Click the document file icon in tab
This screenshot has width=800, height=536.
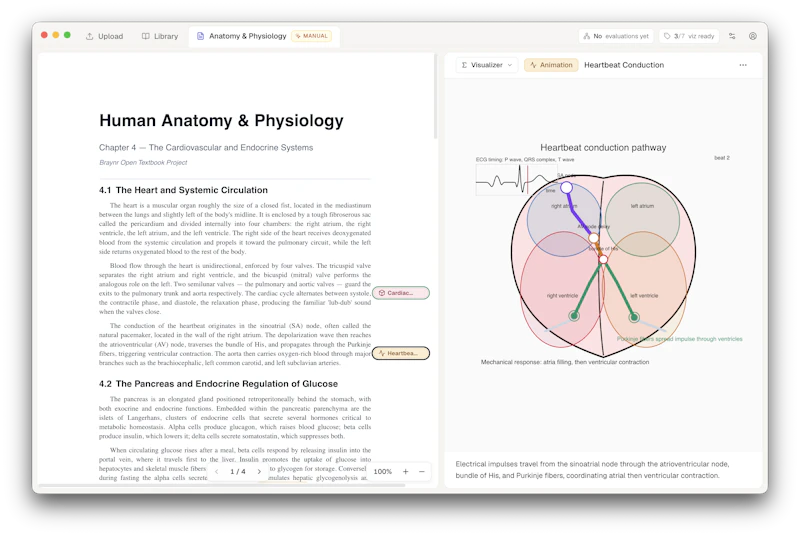coord(201,36)
